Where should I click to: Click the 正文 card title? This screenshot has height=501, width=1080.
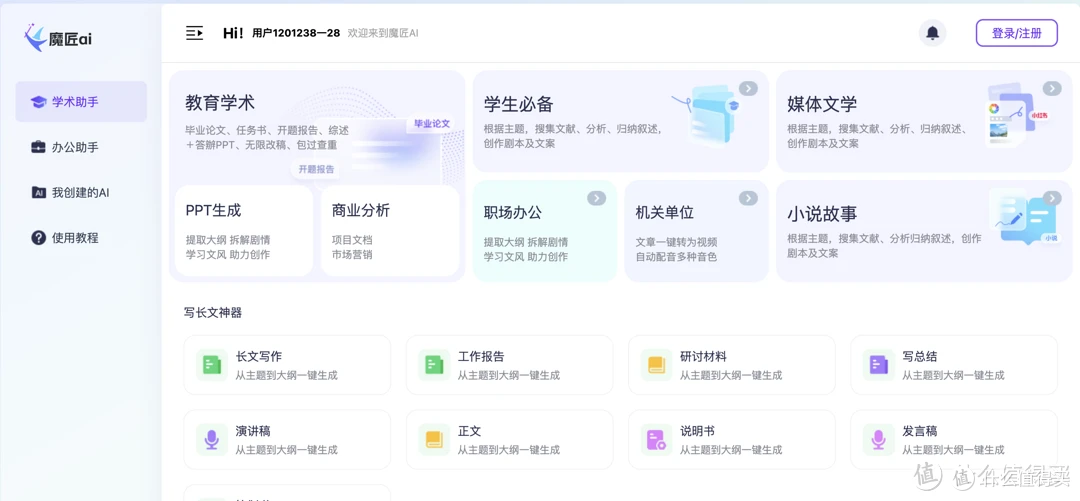pyautogui.click(x=469, y=431)
